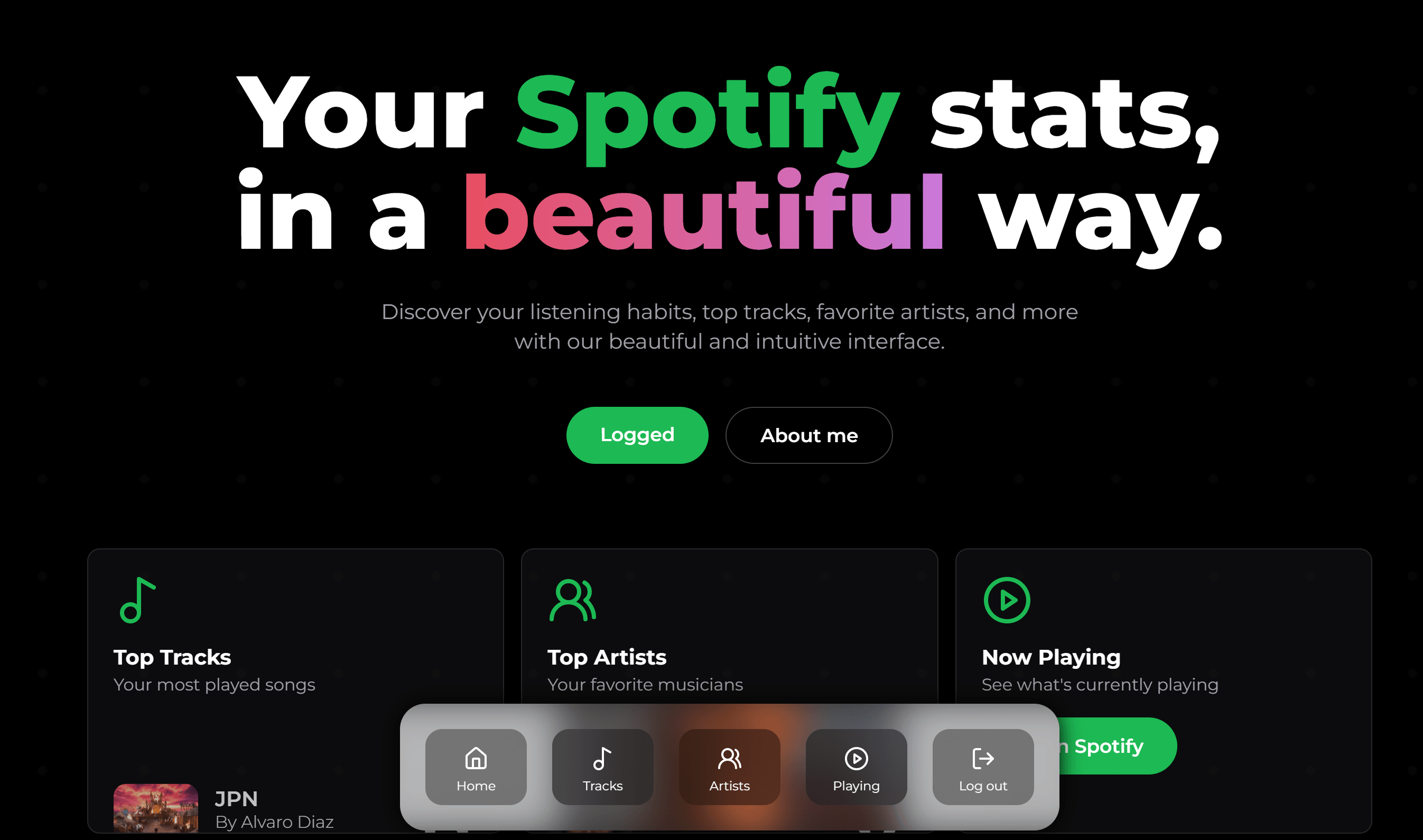Image resolution: width=1423 pixels, height=840 pixels.
Task: Click the Home label in the dock
Action: coord(476,786)
